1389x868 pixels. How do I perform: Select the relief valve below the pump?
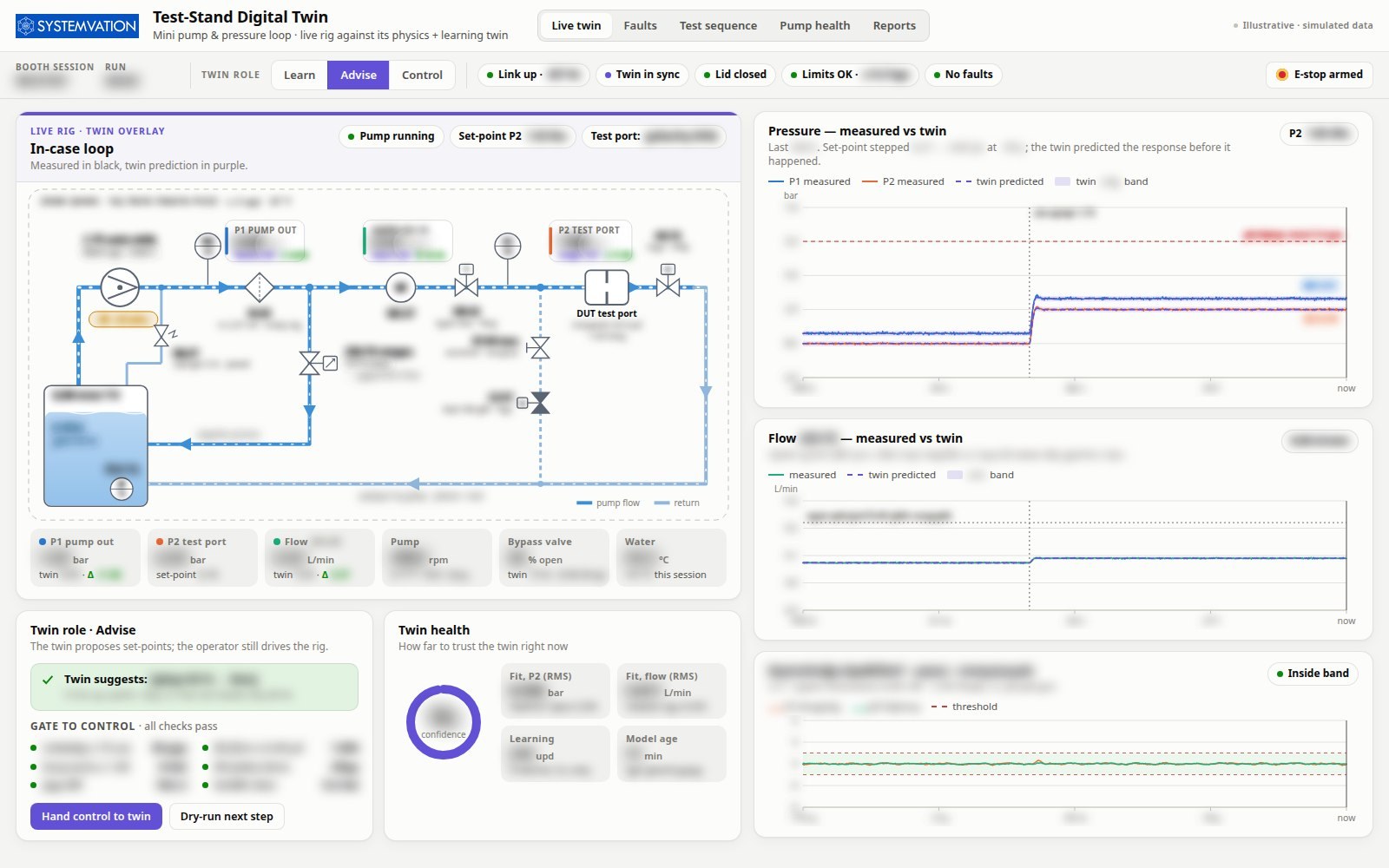[x=163, y=335]
